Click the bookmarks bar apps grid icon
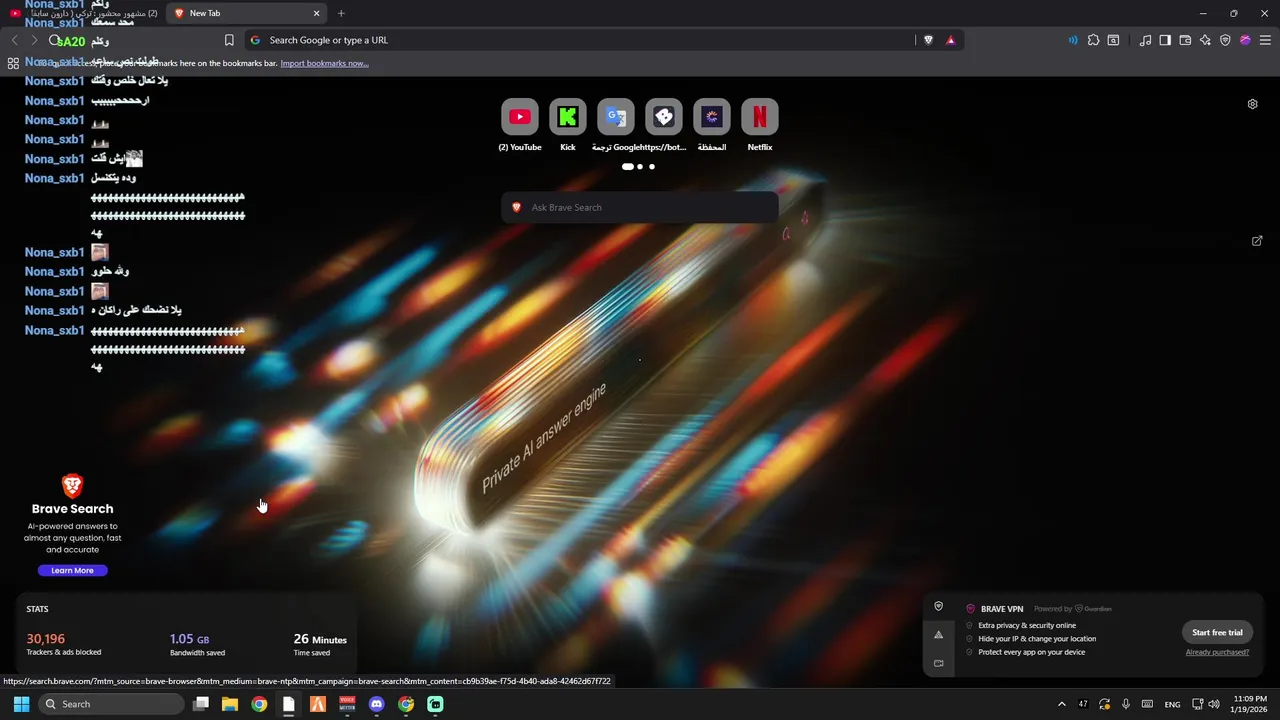The width and height of the screenshot is (1280, 720). point(13,63)
